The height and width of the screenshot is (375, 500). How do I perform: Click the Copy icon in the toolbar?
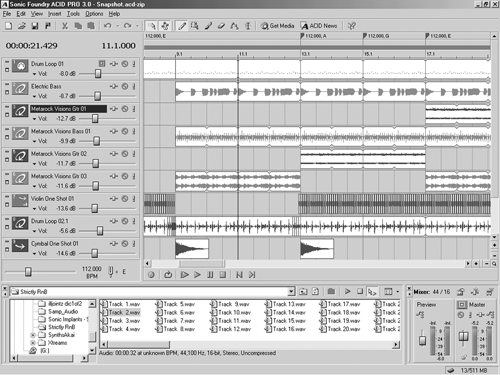click(x=78, y=26)
